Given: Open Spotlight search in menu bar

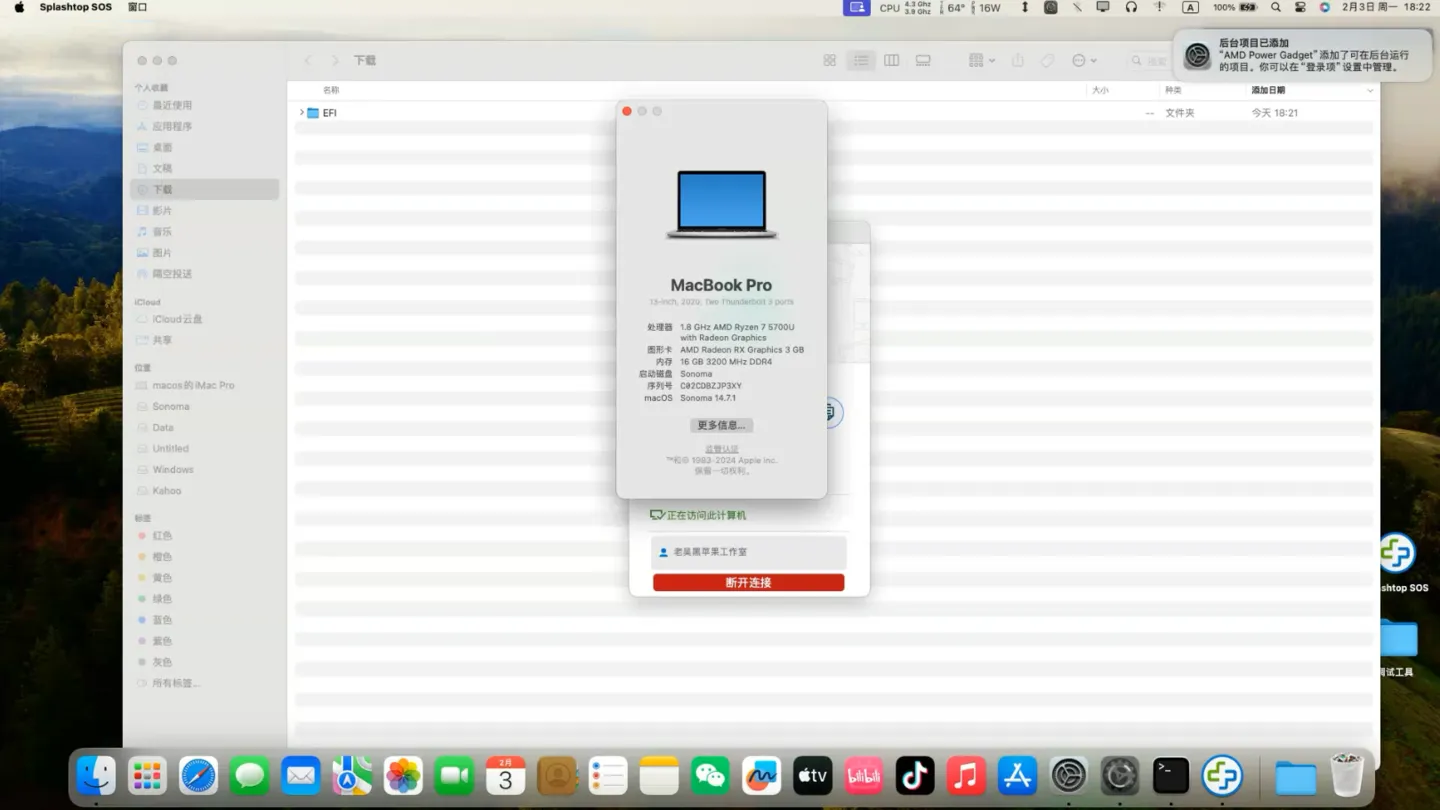Looking at the screenshot, I should click(x=1275, y=7).
